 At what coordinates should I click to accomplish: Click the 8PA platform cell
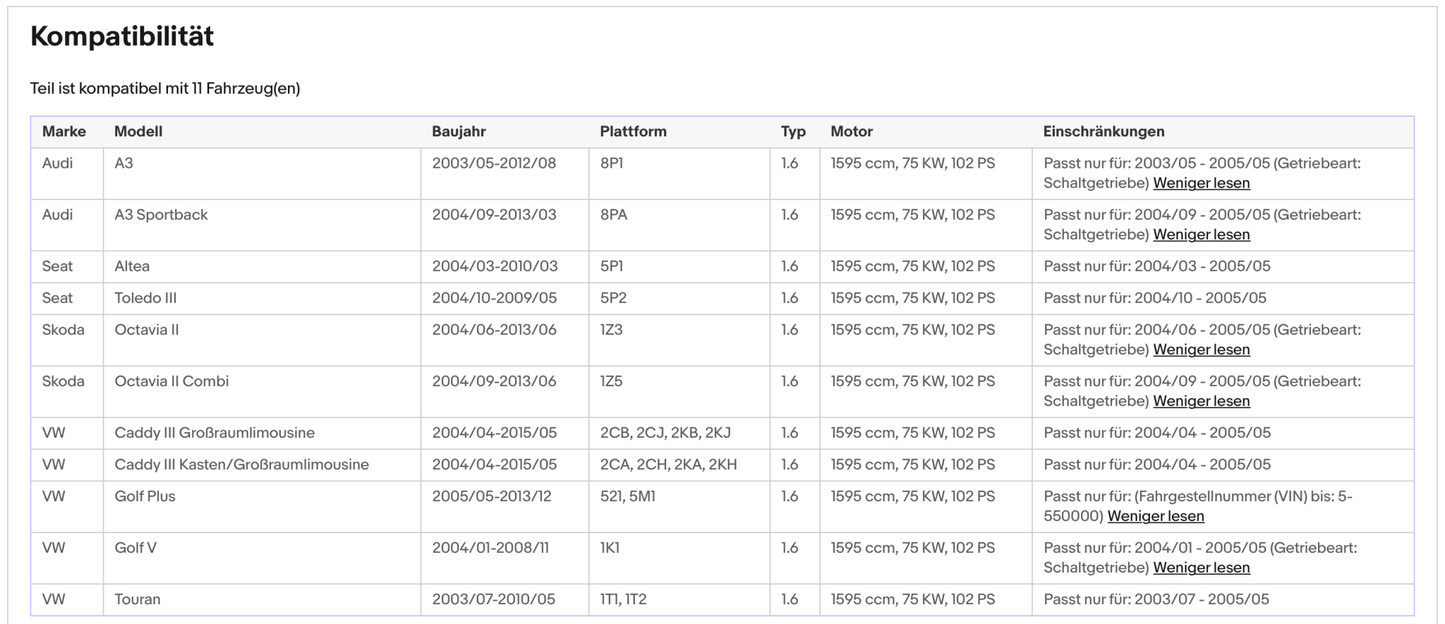click(612, 215)
